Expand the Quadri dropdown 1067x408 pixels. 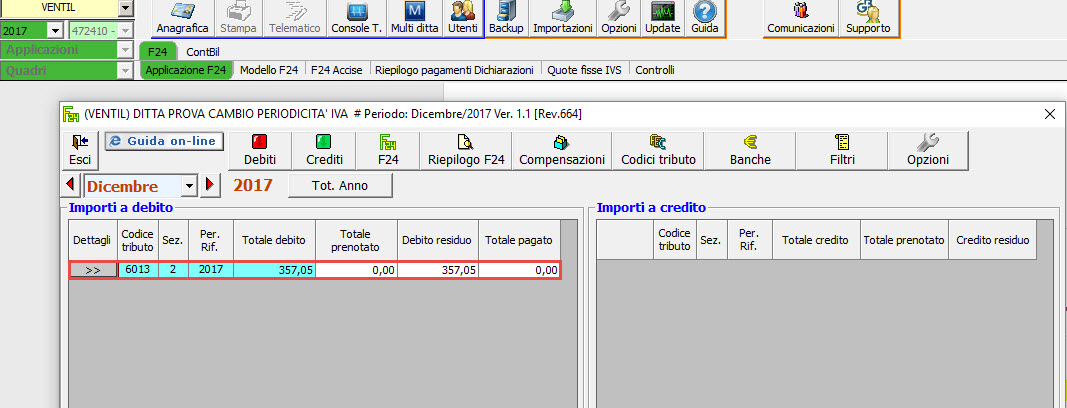(x=125, y=71)
